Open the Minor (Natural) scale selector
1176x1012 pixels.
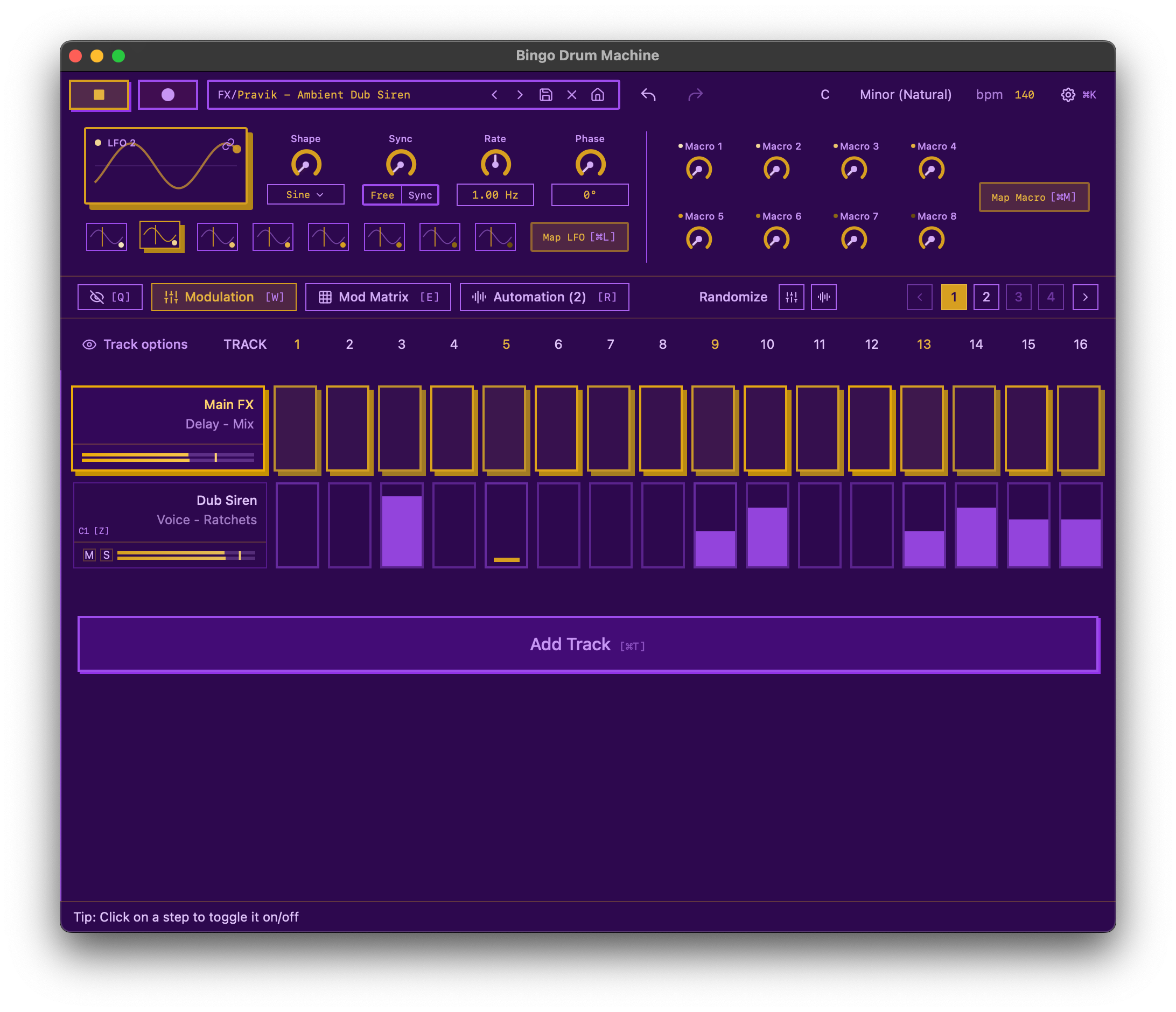905,95
